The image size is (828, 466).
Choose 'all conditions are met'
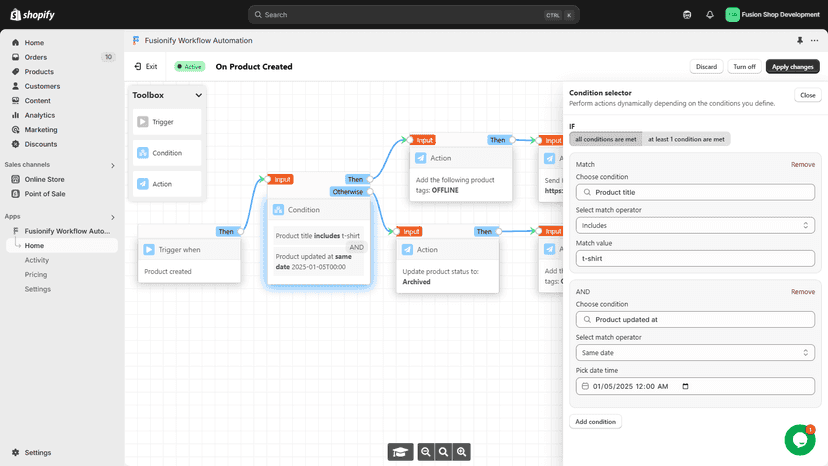point(606,139)
